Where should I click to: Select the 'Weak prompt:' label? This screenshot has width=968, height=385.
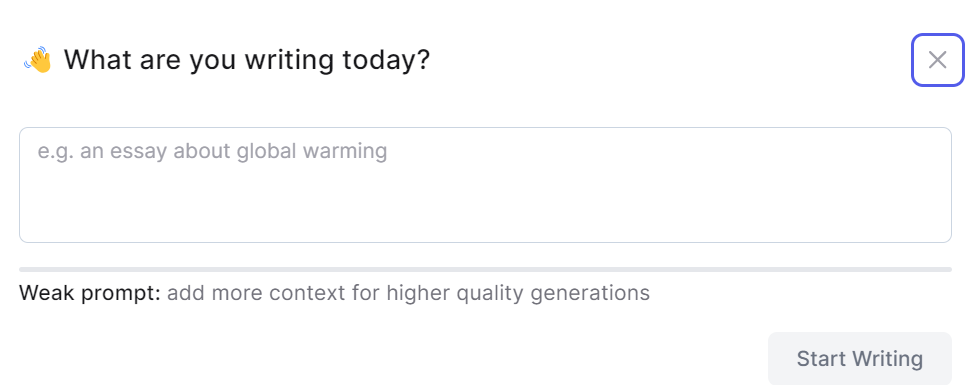pyautogui.click(x=90, y=292)
